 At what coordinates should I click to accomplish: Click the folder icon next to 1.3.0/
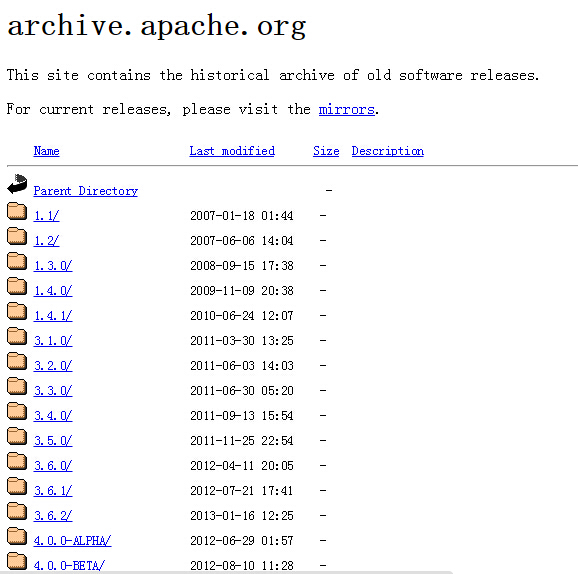click(x=17, y=261)
